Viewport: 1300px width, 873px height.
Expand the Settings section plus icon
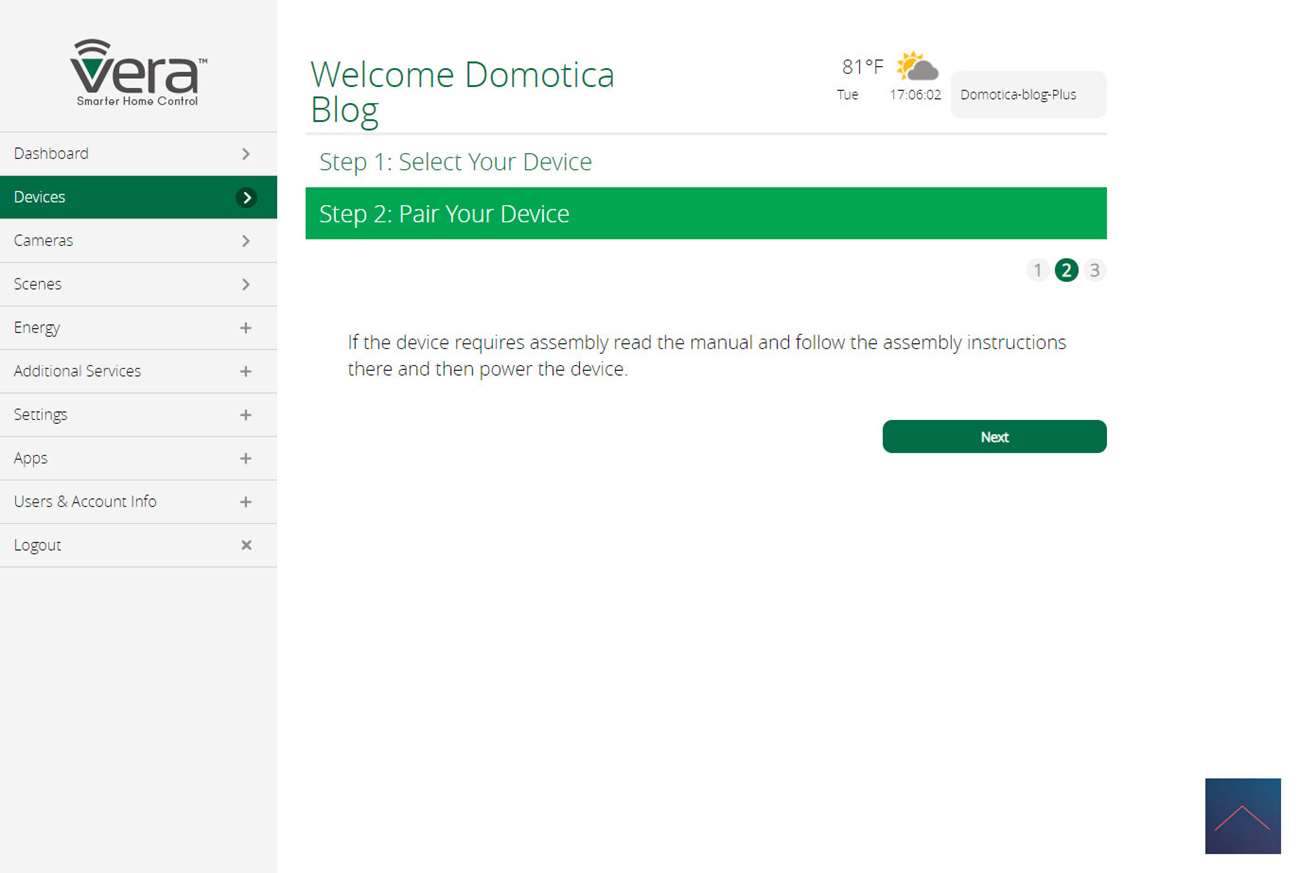pos(246,415)
